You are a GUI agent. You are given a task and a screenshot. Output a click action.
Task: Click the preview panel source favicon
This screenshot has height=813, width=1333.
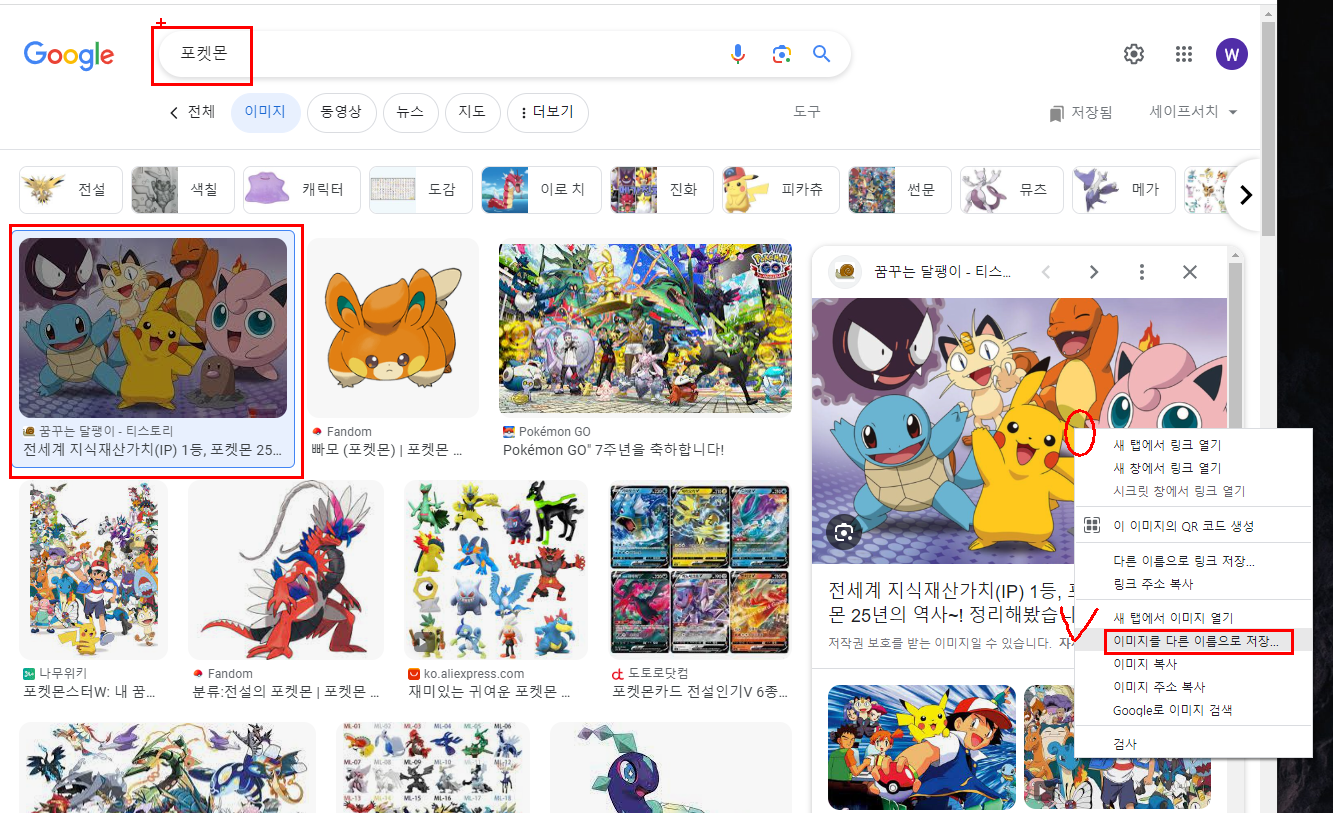(845, 272)
